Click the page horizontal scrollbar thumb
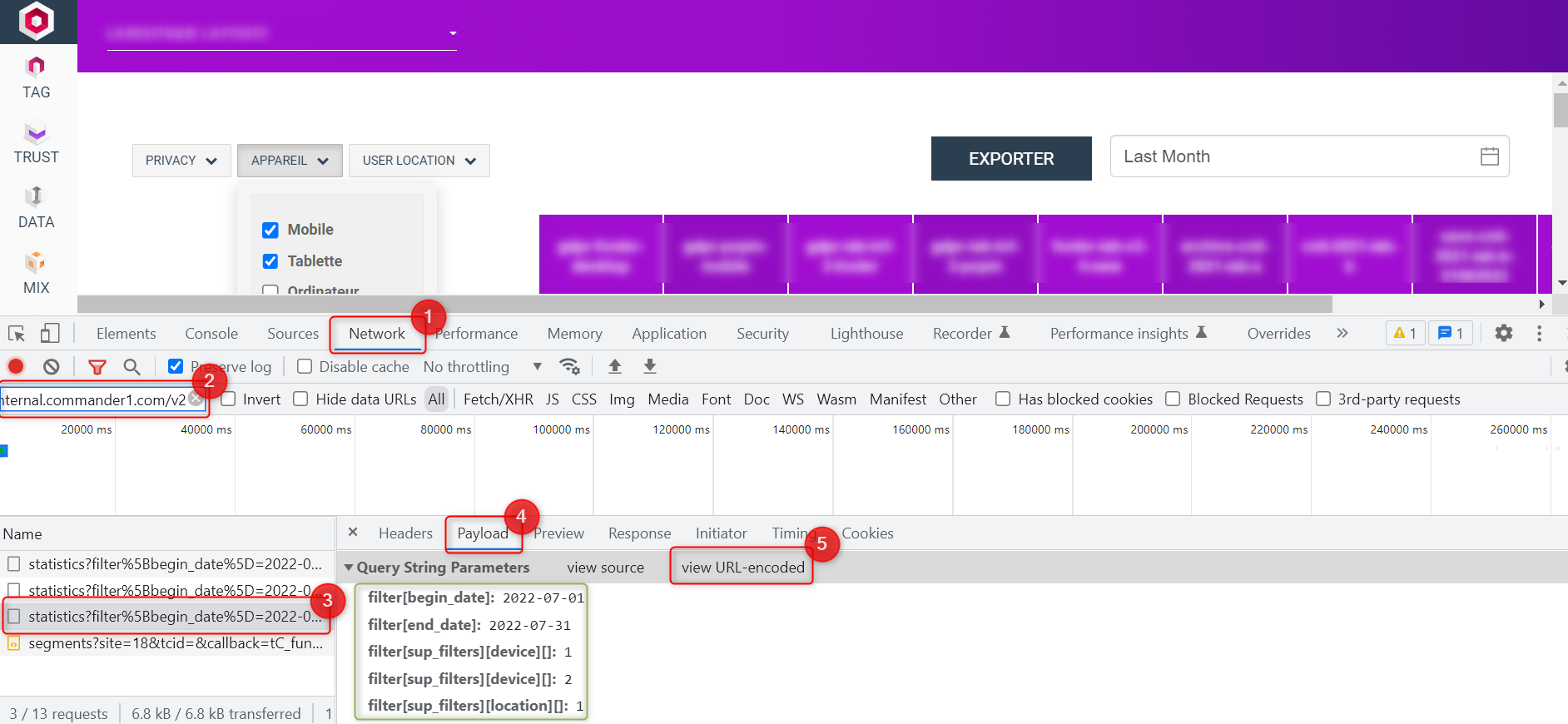Screen dimensions: 1568x724 pos(705,304)
